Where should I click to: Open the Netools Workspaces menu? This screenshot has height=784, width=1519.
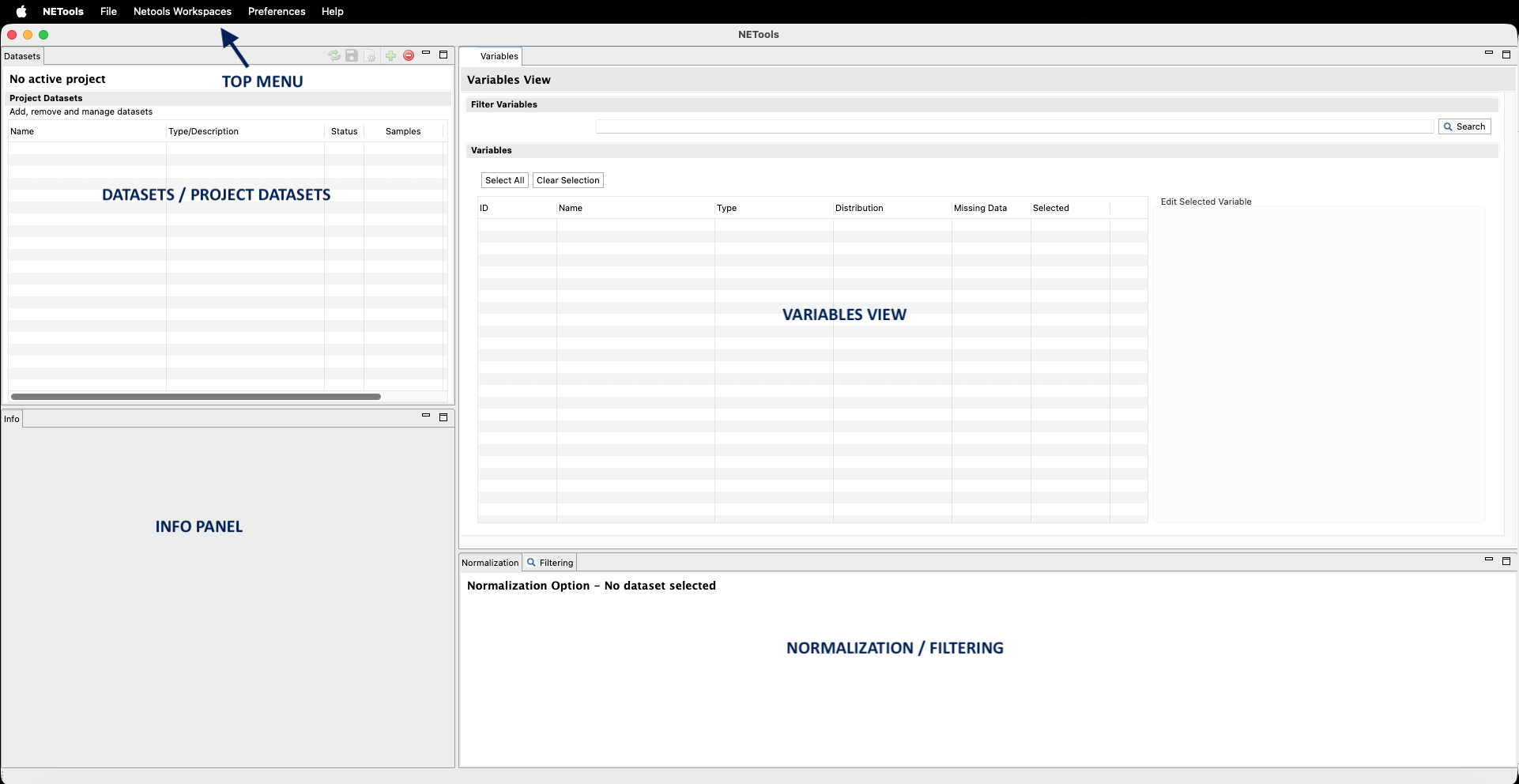click(183, 11)
